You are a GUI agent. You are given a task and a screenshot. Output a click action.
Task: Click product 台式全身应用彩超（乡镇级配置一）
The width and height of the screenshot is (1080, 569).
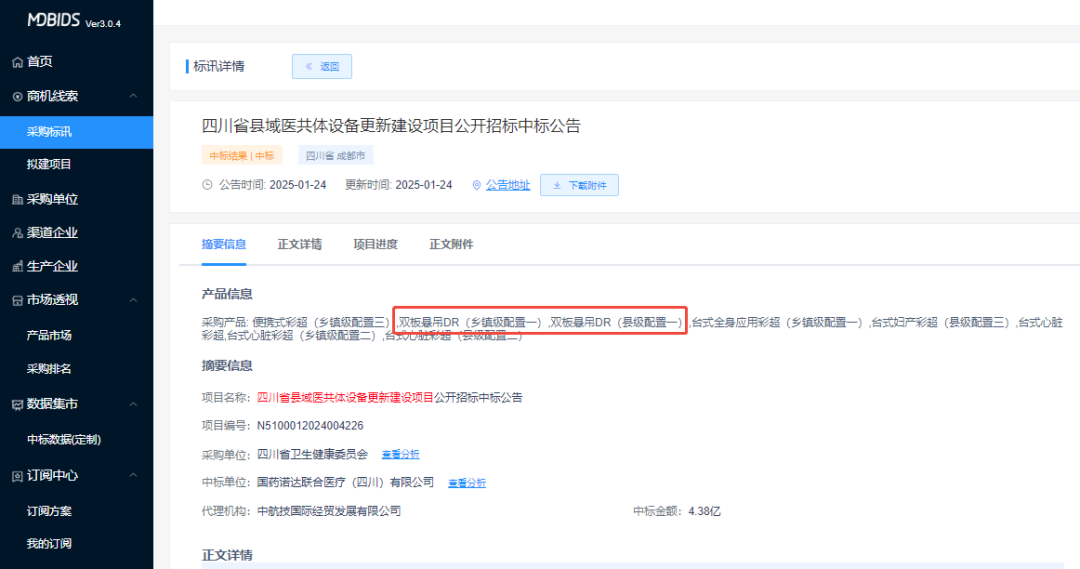778,322
